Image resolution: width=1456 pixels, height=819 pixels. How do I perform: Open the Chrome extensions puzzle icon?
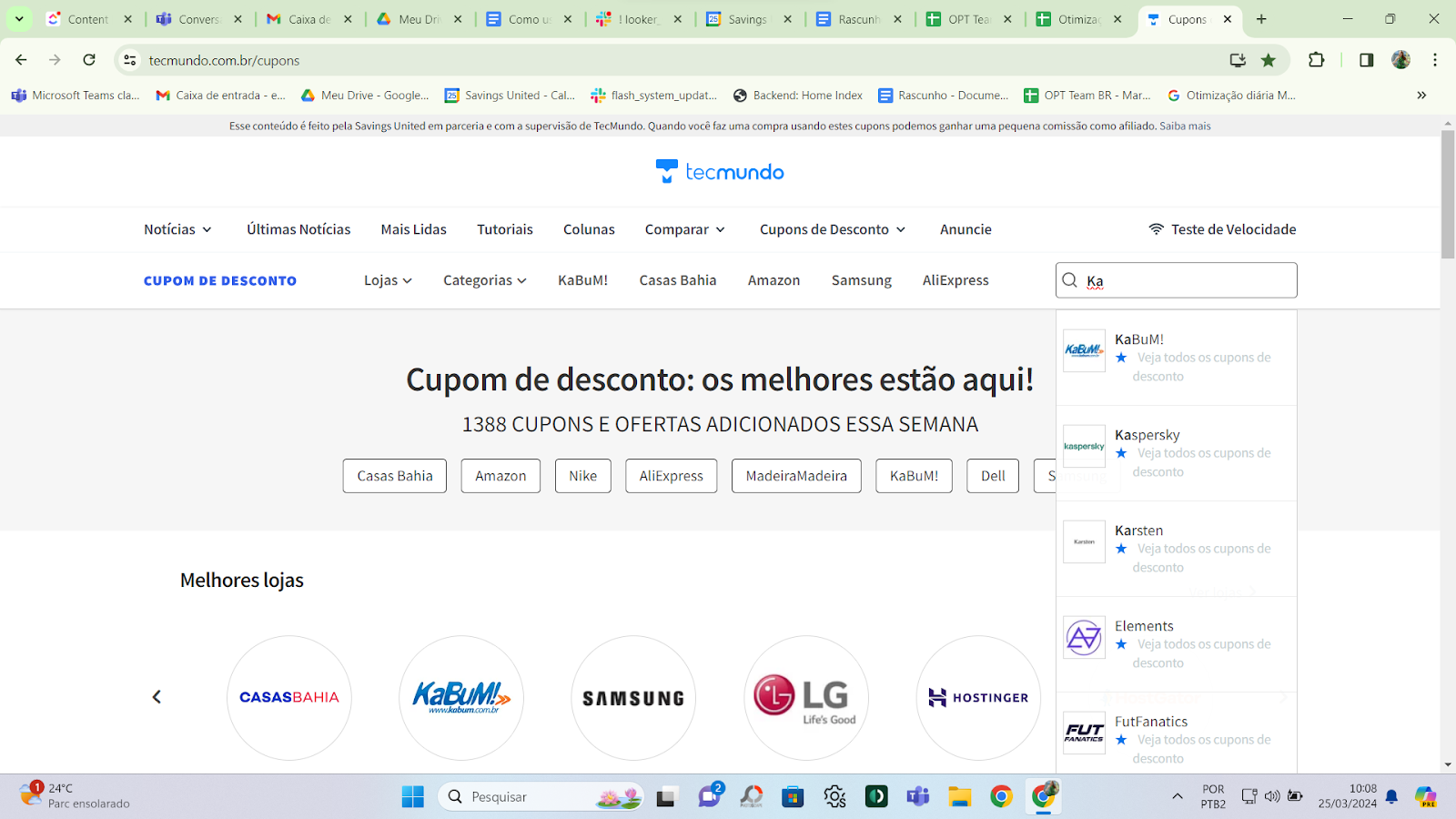pos(1317,60)
